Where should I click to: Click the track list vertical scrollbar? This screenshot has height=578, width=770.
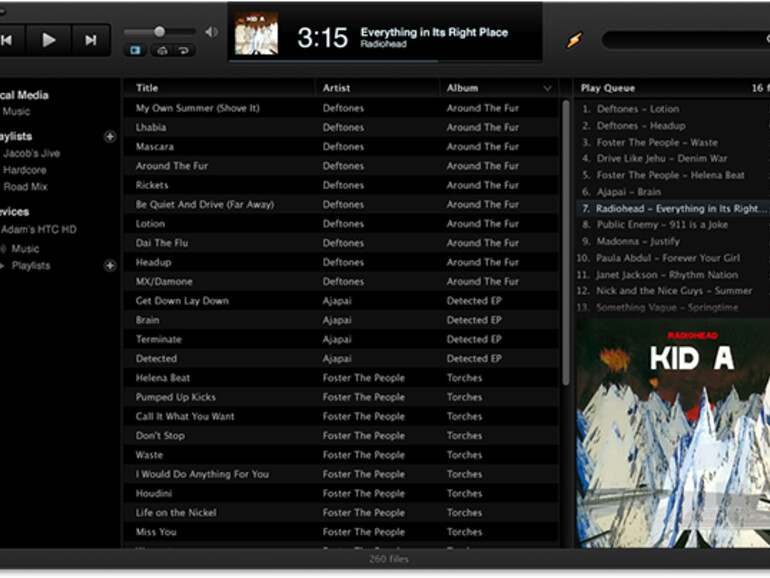pos(566,243)
